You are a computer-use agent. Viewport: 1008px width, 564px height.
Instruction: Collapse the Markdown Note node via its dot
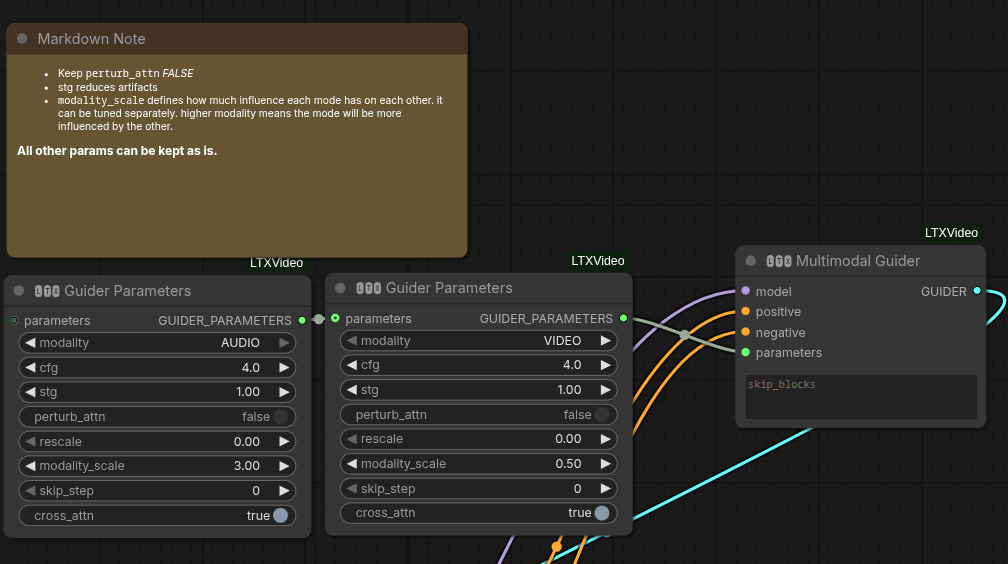coord(22,39)
